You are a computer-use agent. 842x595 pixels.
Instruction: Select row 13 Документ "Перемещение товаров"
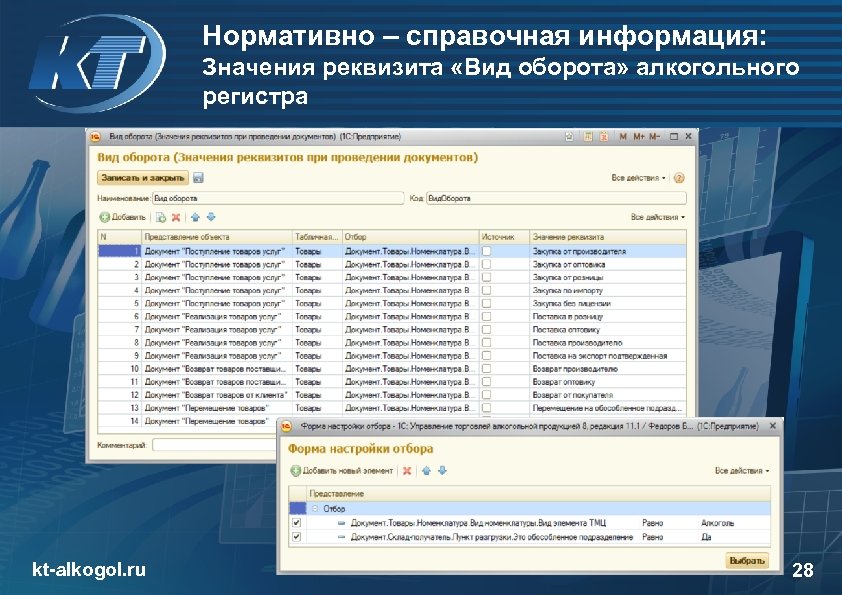click(392, 408)
